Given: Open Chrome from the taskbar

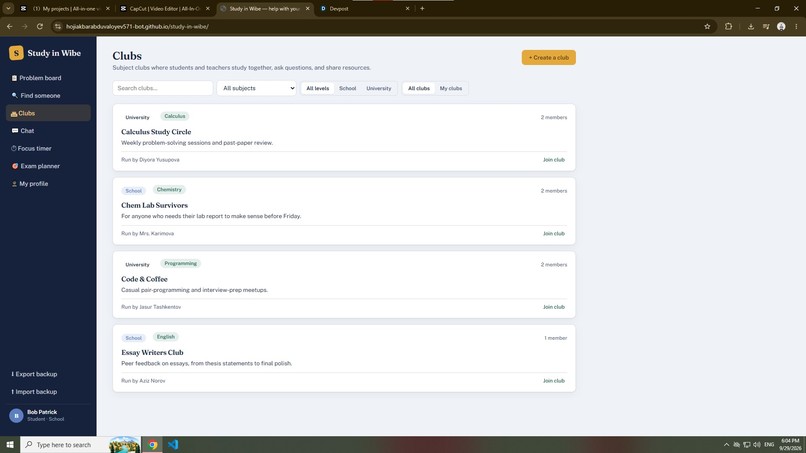Looking at the screenshot, I should click(x=153, y=445).
